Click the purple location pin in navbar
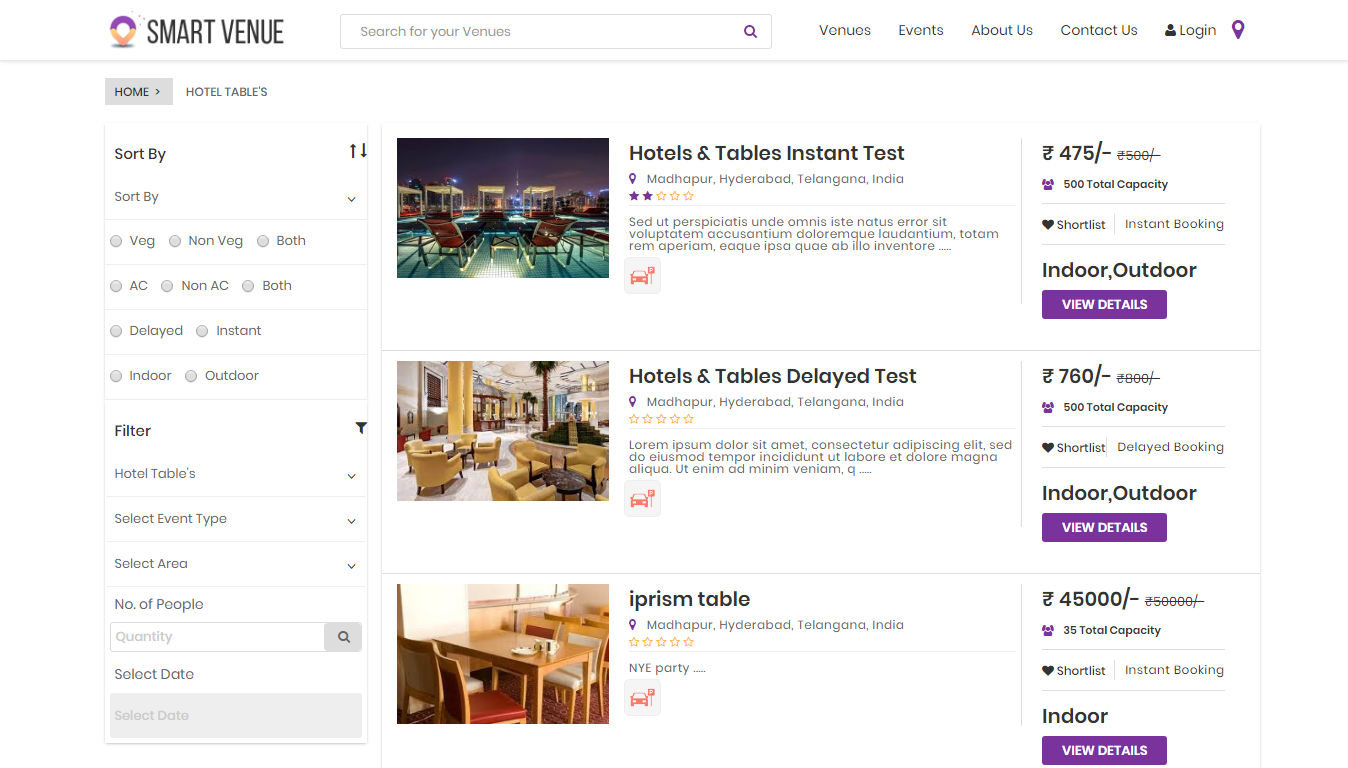Image resolution: width=1348 pixels, height=768 pixels. 1238,30
